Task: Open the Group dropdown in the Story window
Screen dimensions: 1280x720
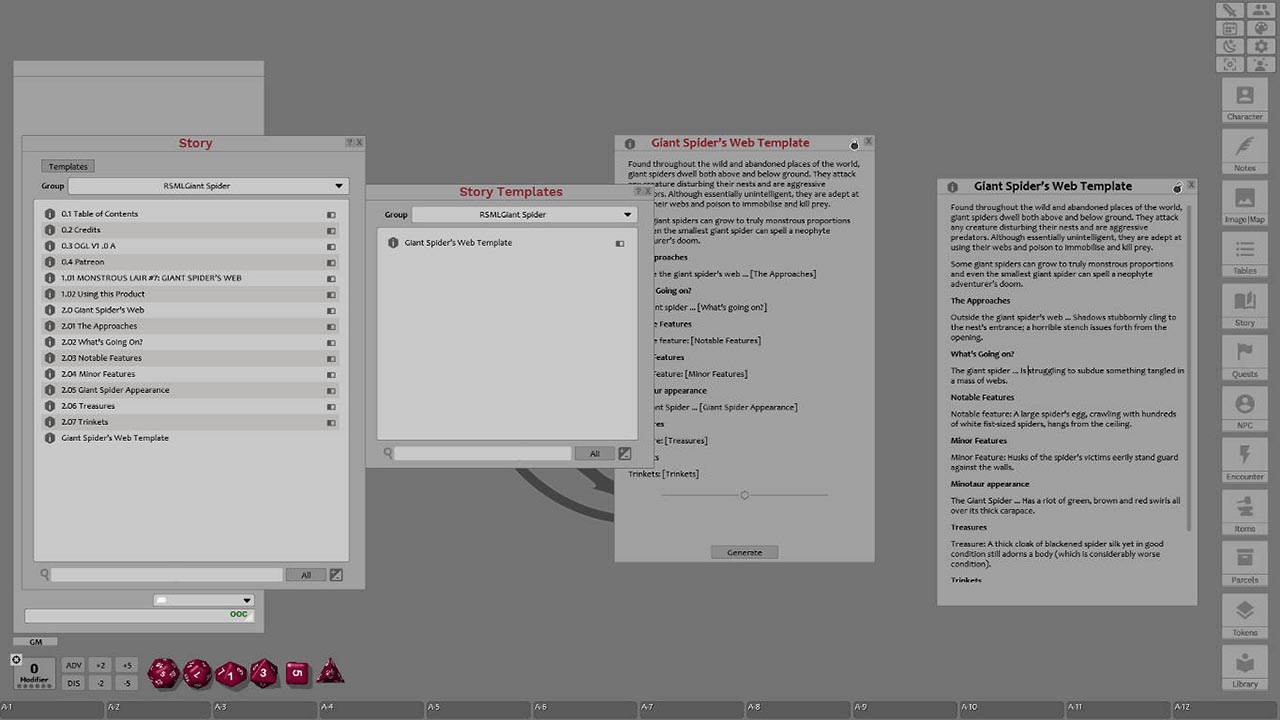Action: 207,186
